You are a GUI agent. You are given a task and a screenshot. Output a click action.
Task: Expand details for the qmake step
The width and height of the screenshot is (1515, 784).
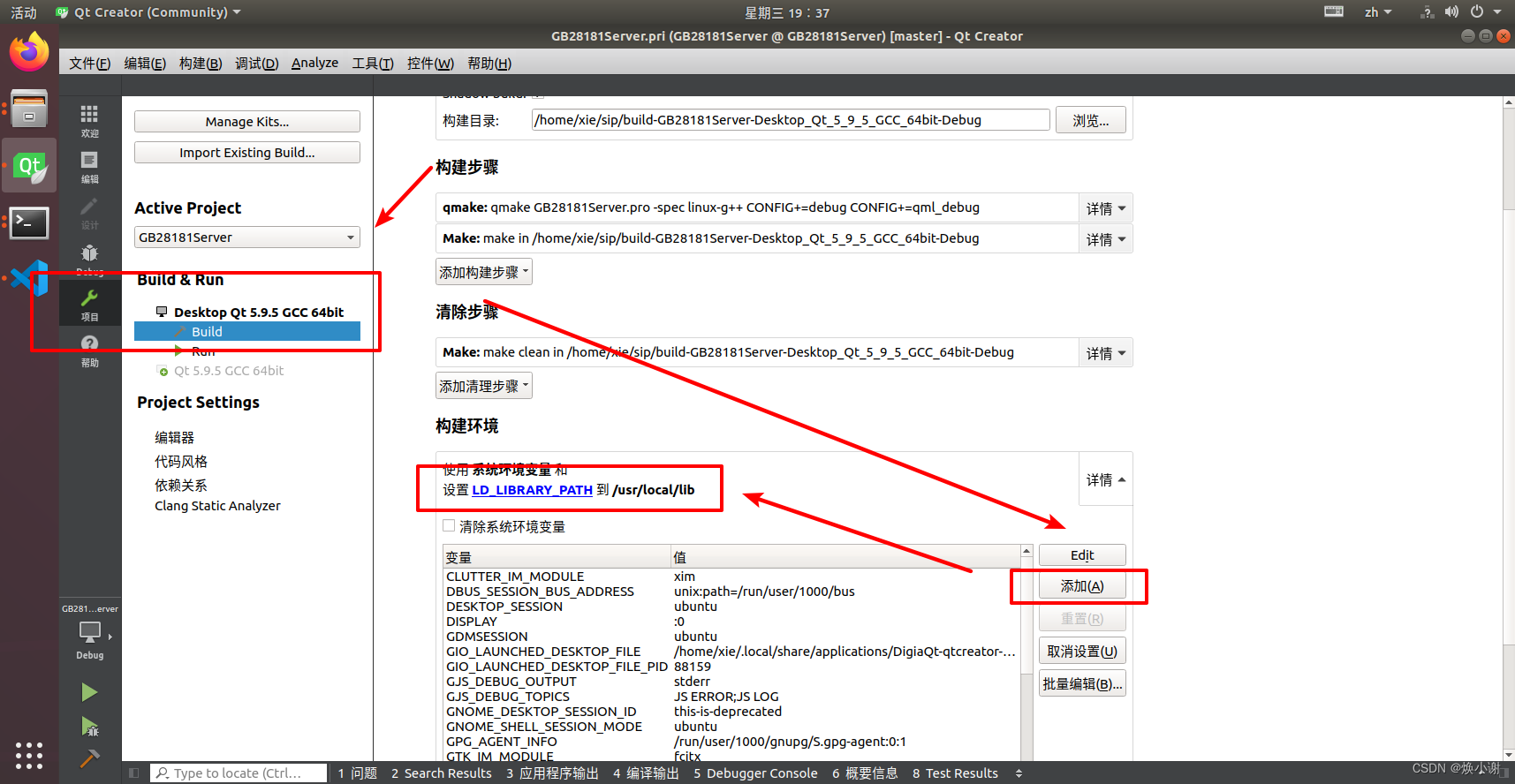pyautogui.click(x=1105, y=208)
